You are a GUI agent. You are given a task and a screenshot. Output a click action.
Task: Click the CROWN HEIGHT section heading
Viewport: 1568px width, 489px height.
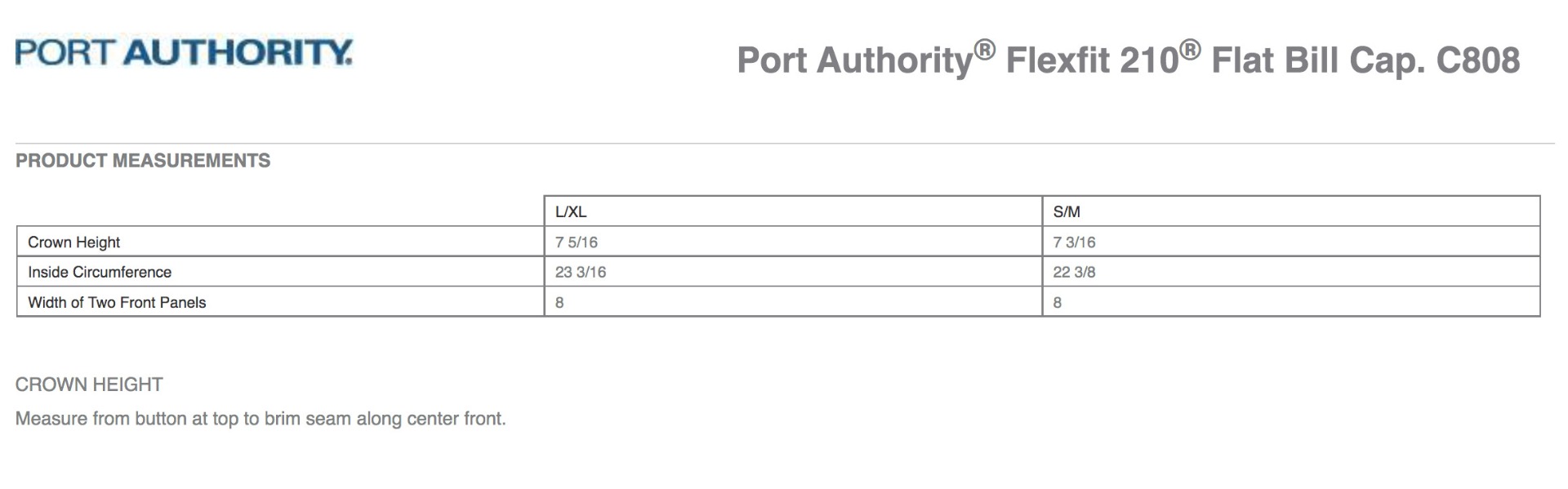[x=89, y=385]
